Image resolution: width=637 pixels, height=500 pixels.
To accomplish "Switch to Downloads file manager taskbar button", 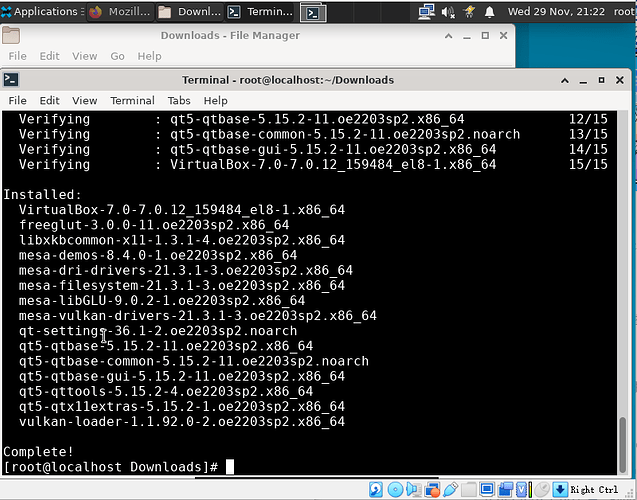I will click(x=190, y=12).
